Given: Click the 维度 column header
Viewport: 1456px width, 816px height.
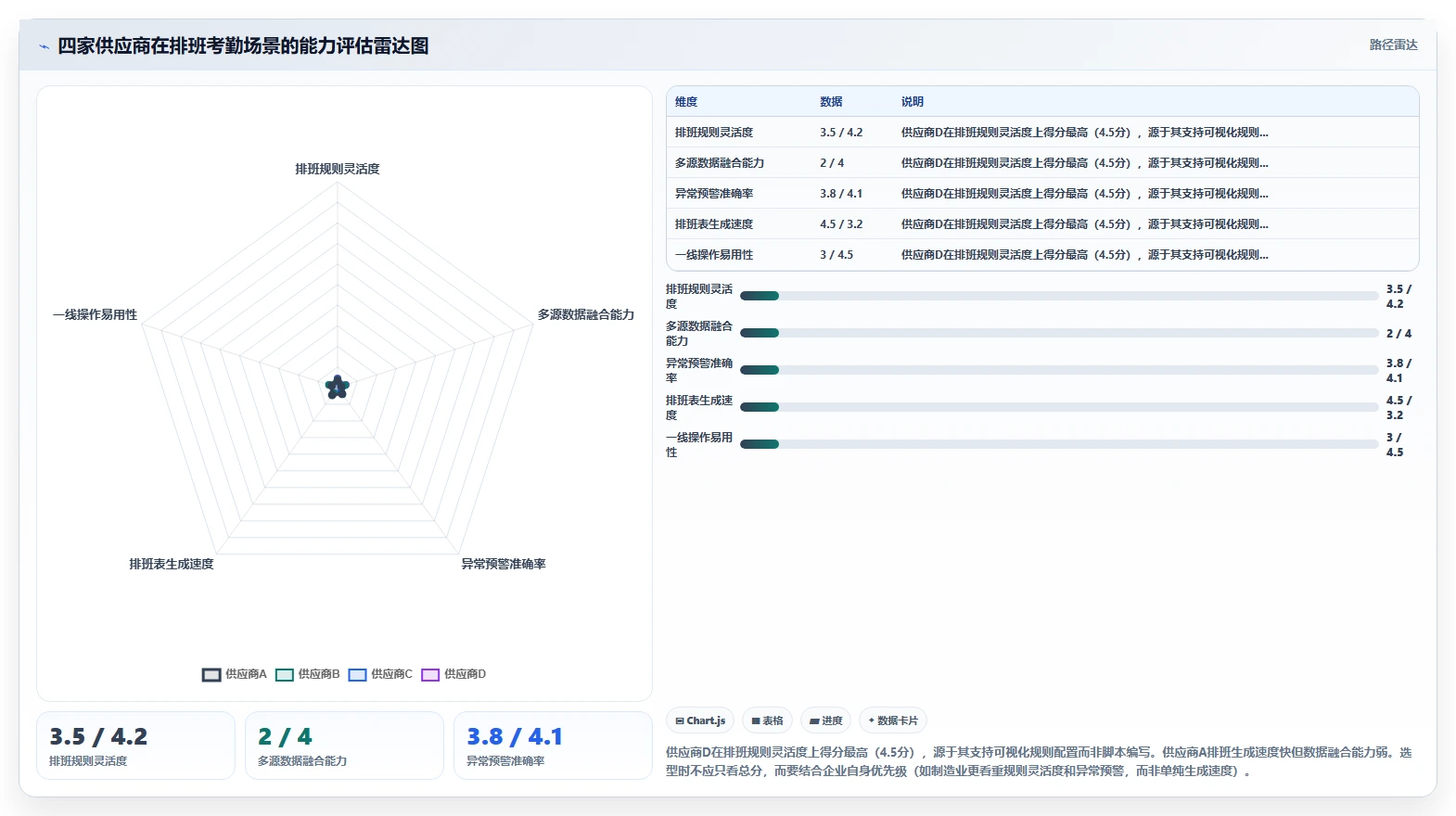Looking at the screenshot, I should (686, 102).
